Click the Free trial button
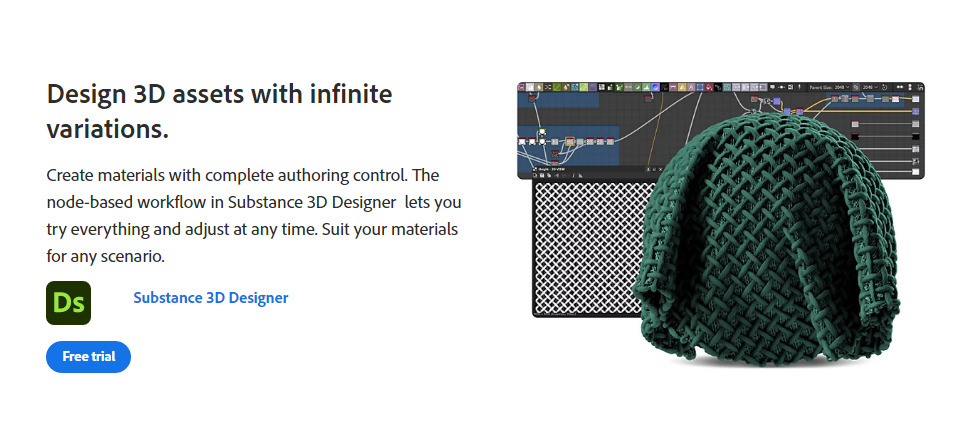The image size is (973, 427). tap(88, 356)
